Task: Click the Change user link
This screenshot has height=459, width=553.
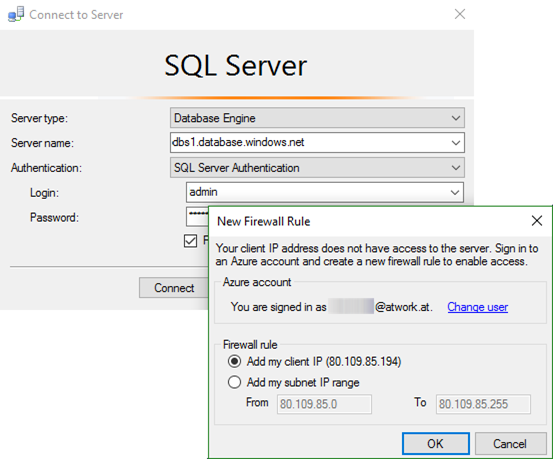Action: (478, 307)
